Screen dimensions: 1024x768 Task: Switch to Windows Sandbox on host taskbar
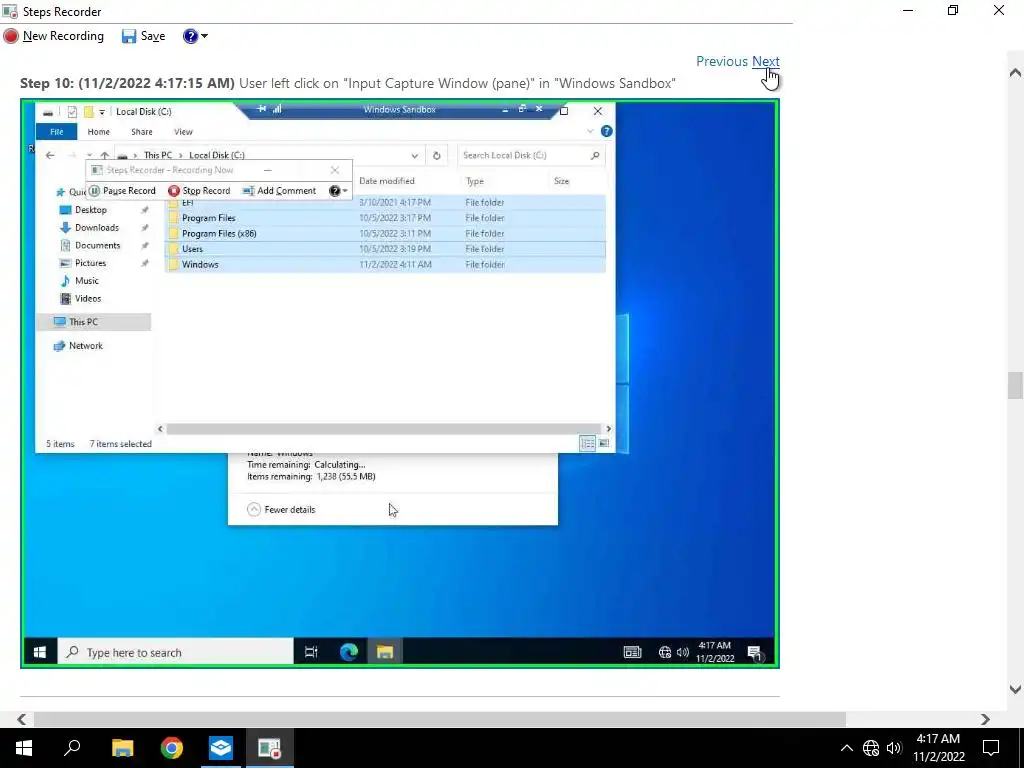(221, 748)
